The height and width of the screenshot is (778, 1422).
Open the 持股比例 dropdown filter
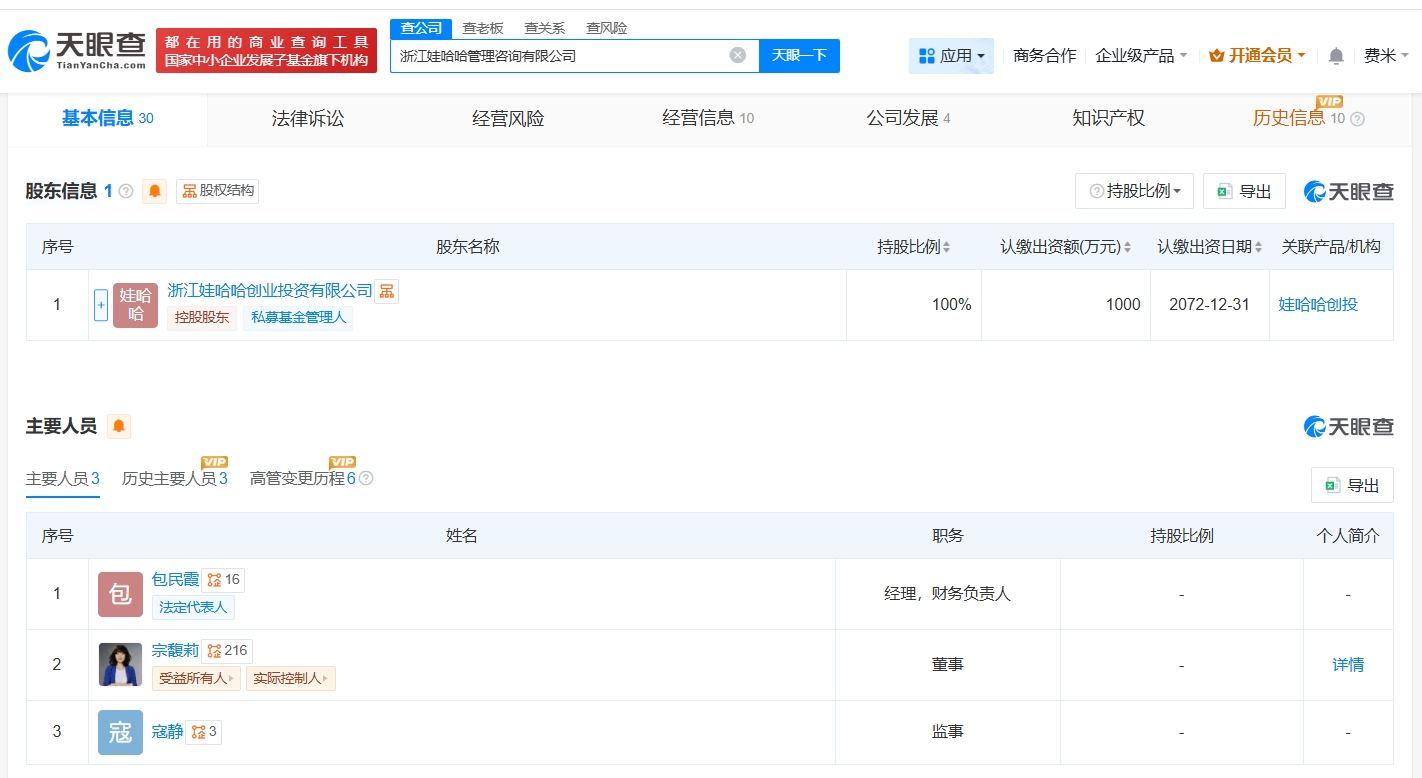[1134, 191]
